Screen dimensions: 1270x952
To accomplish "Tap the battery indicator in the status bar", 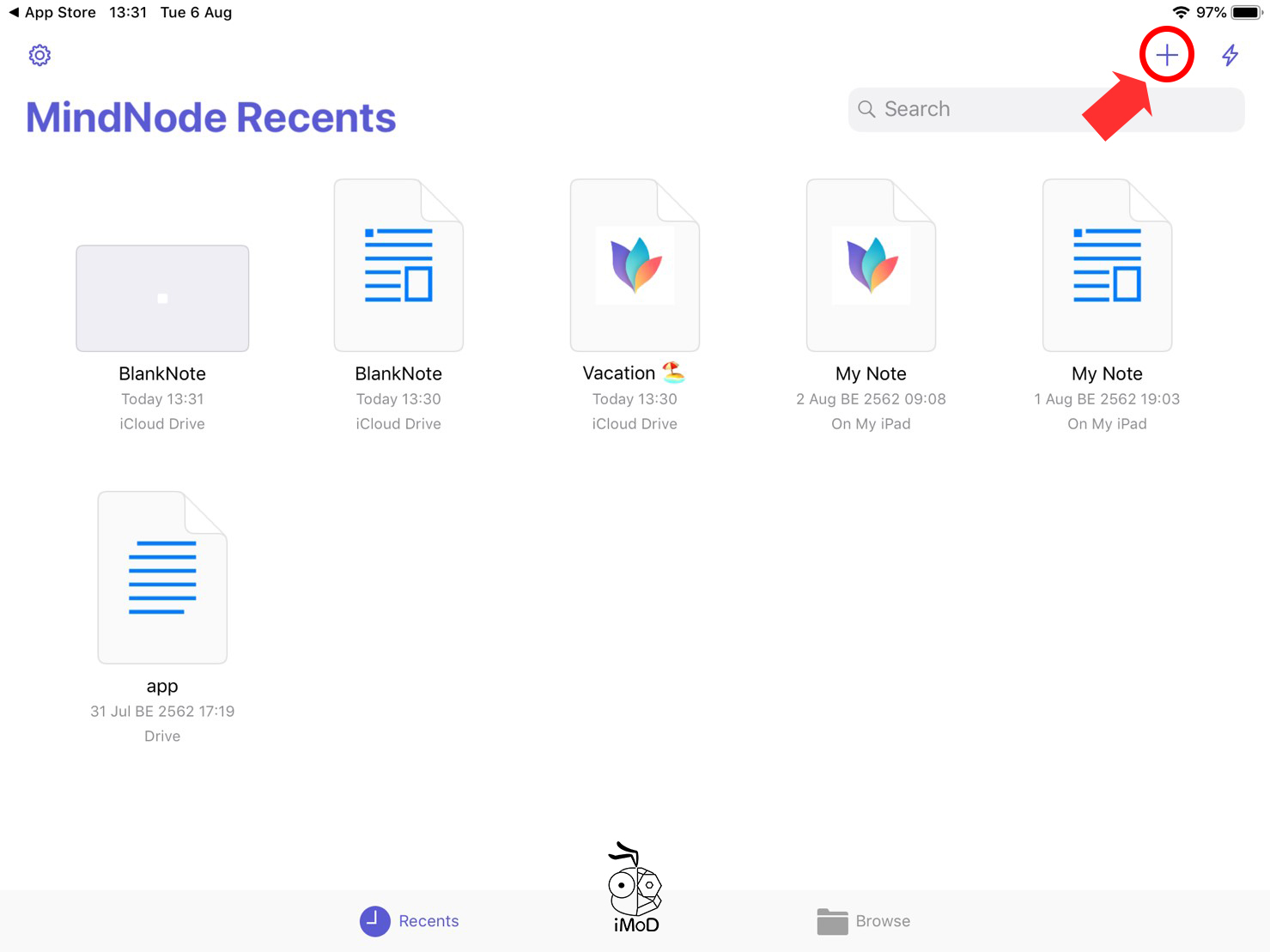I will click(x=1246, y=13).
